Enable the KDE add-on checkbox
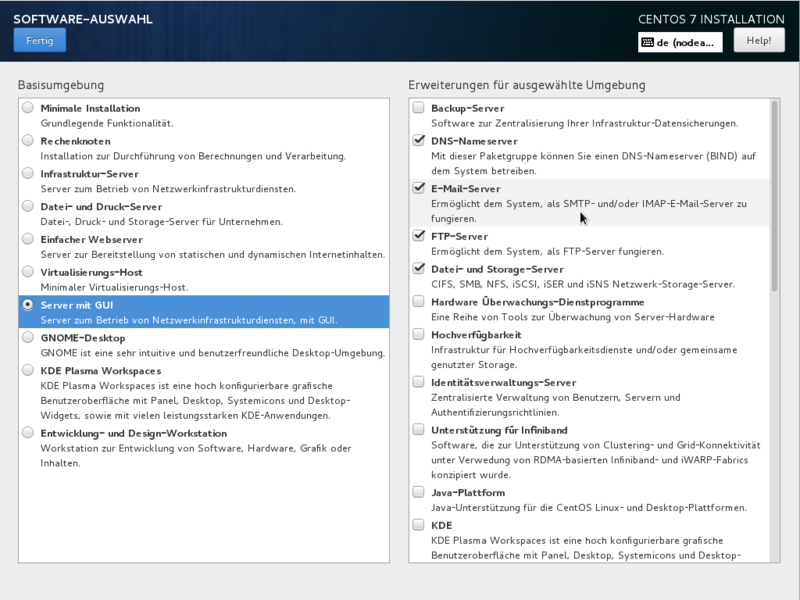This screenshot has width=800, height=600. tap(418, 525)
